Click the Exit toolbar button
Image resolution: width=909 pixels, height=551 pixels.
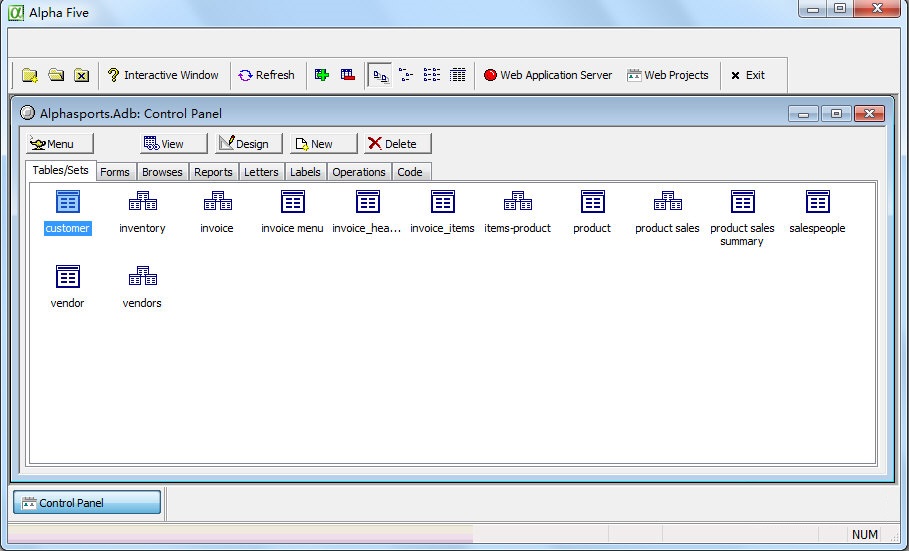click(747, 75)
